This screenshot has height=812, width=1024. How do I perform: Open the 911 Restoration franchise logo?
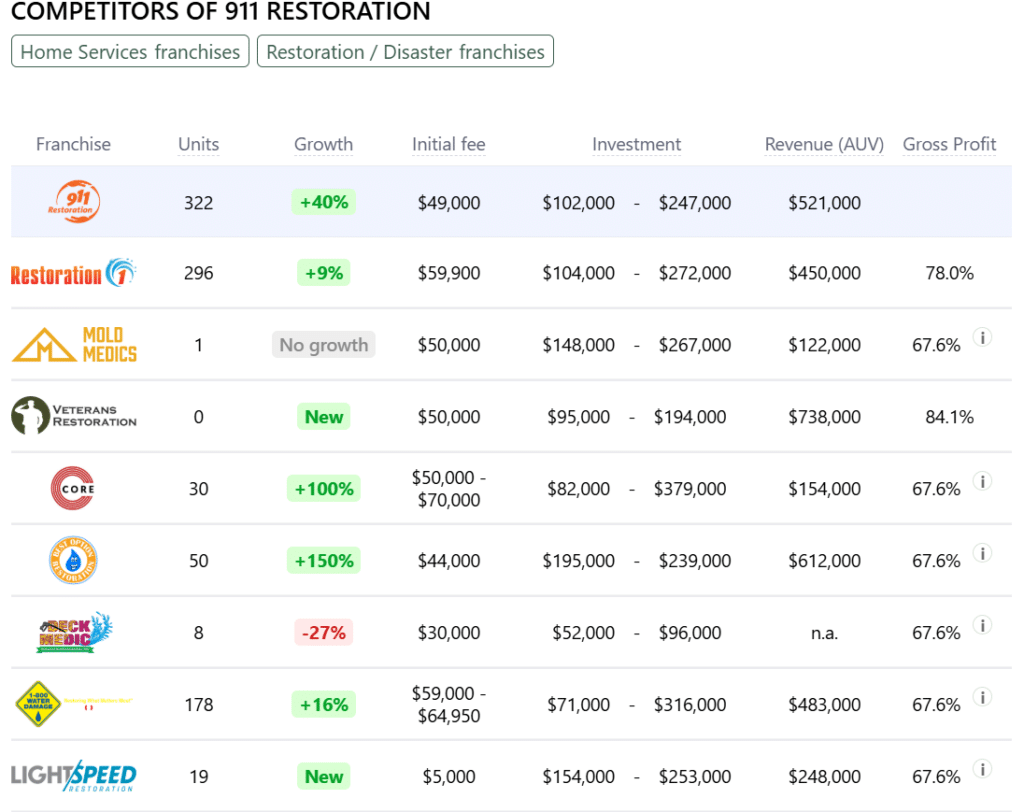pyautogui.click(x=73, y=201)
